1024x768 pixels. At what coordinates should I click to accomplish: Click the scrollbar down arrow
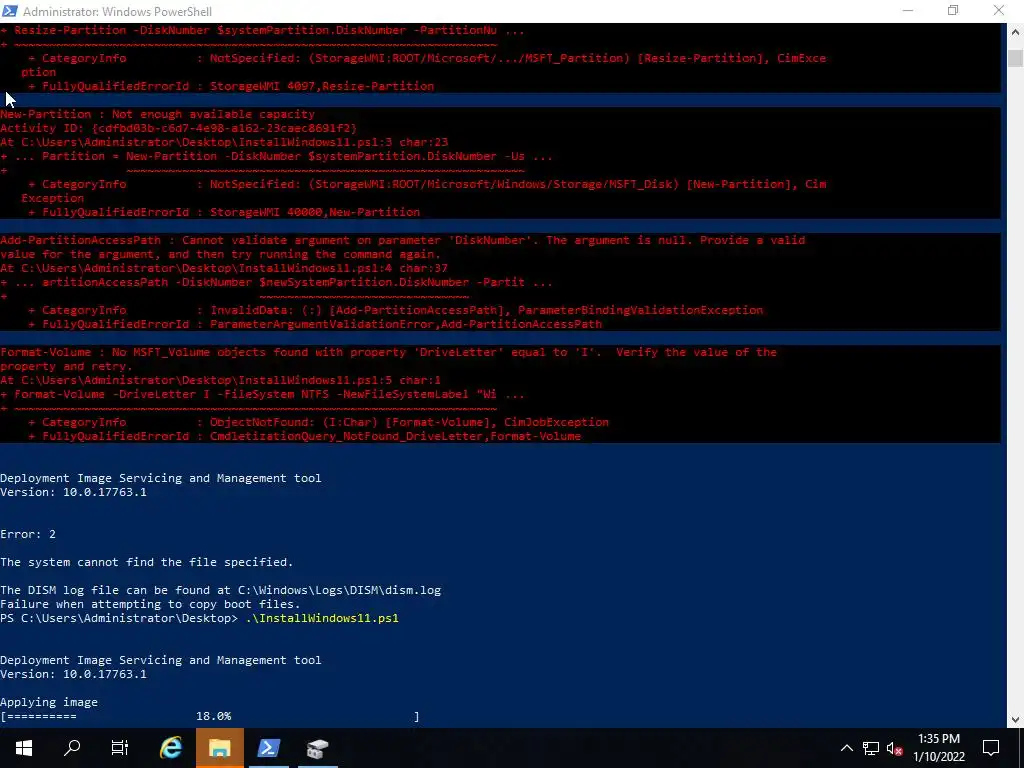click(x=1015, y=720)
